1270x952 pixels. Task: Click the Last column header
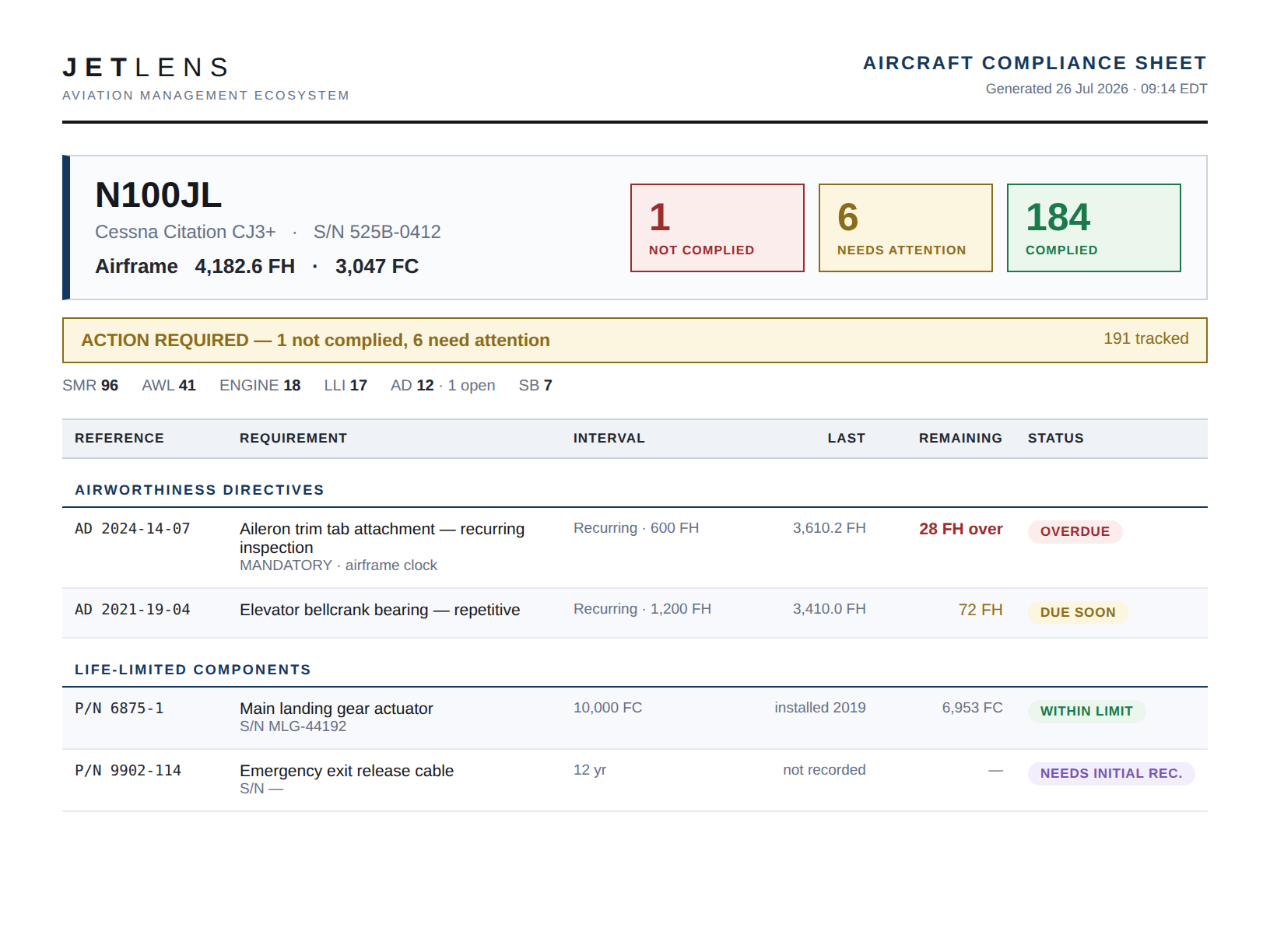click(847, 438)
